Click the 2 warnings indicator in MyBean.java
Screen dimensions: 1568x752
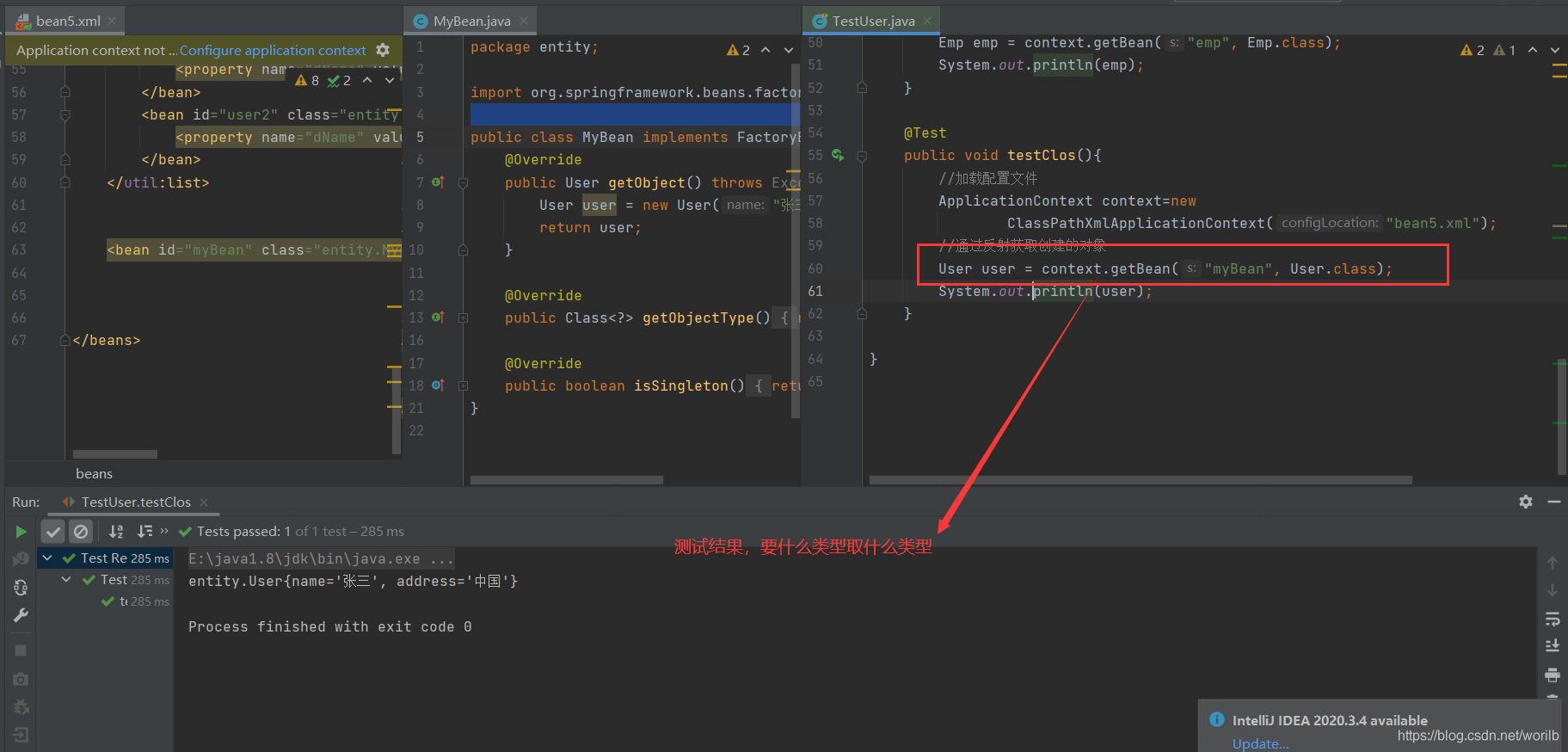(x=738, y=50)
